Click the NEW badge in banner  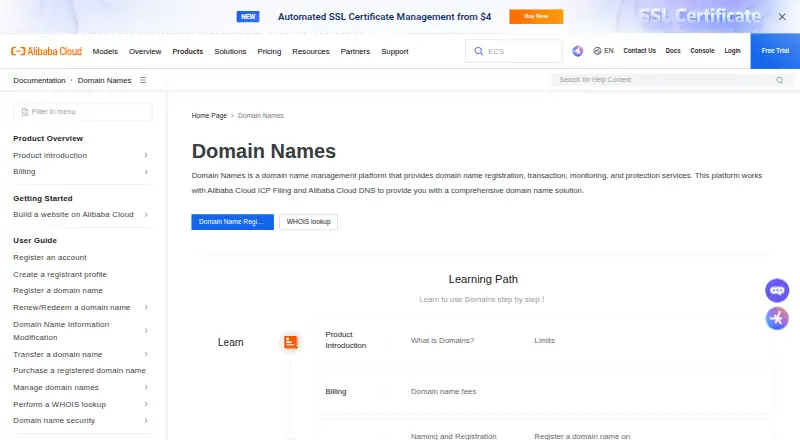point(248,17)
